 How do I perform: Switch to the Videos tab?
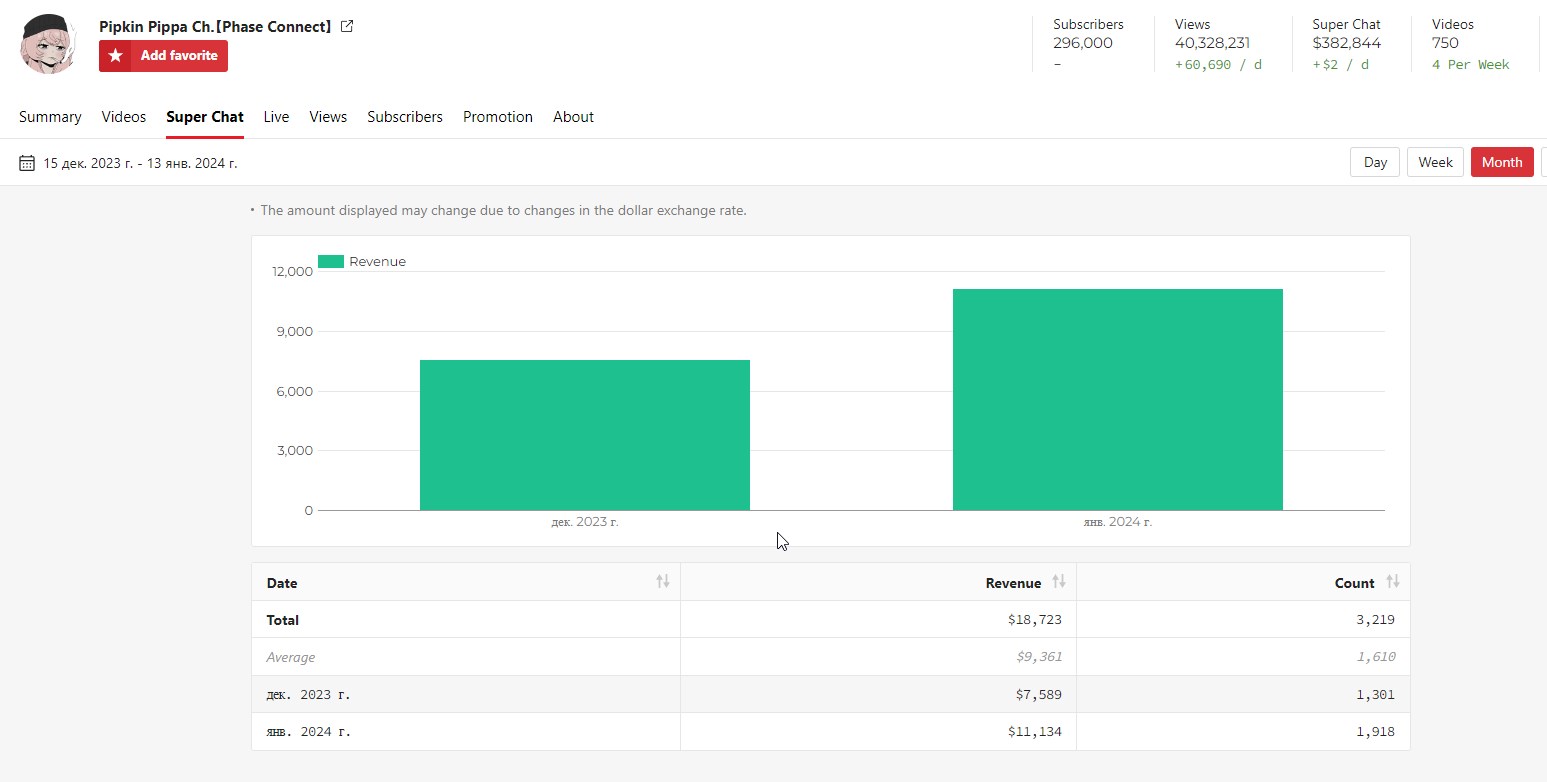click(x=124, y=117)
